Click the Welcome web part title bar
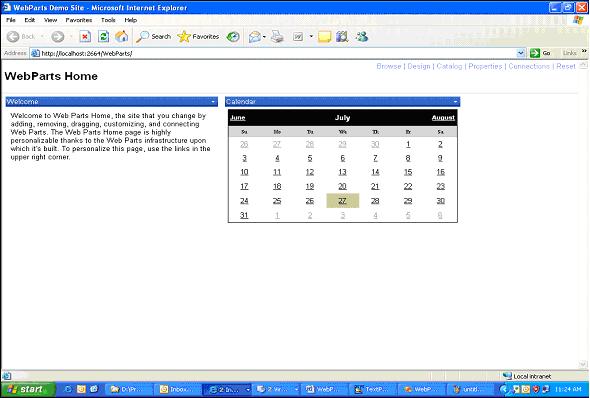590x398 pixels. click(112, 102)
